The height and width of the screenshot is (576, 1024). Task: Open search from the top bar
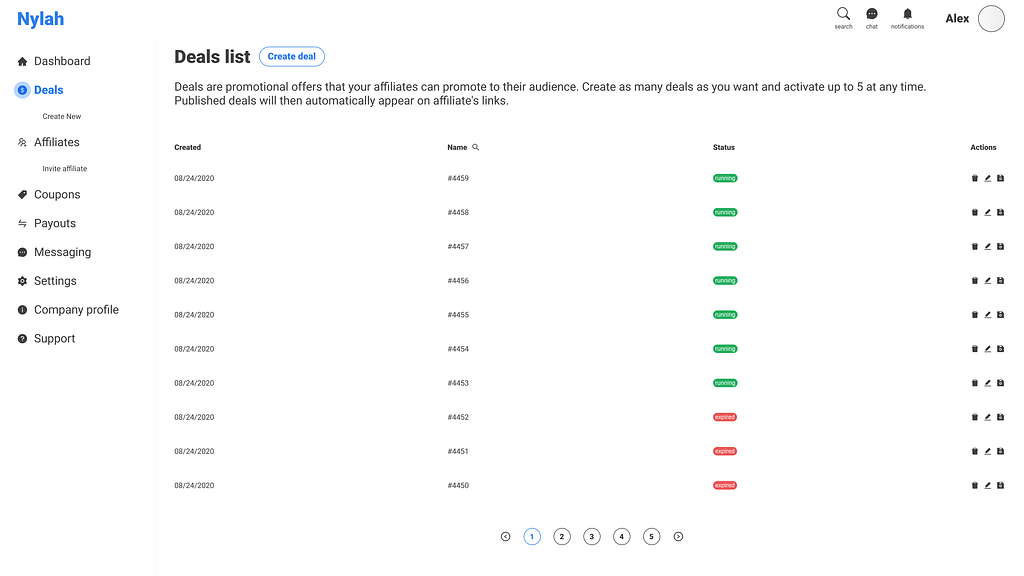[x=843, y=15]
